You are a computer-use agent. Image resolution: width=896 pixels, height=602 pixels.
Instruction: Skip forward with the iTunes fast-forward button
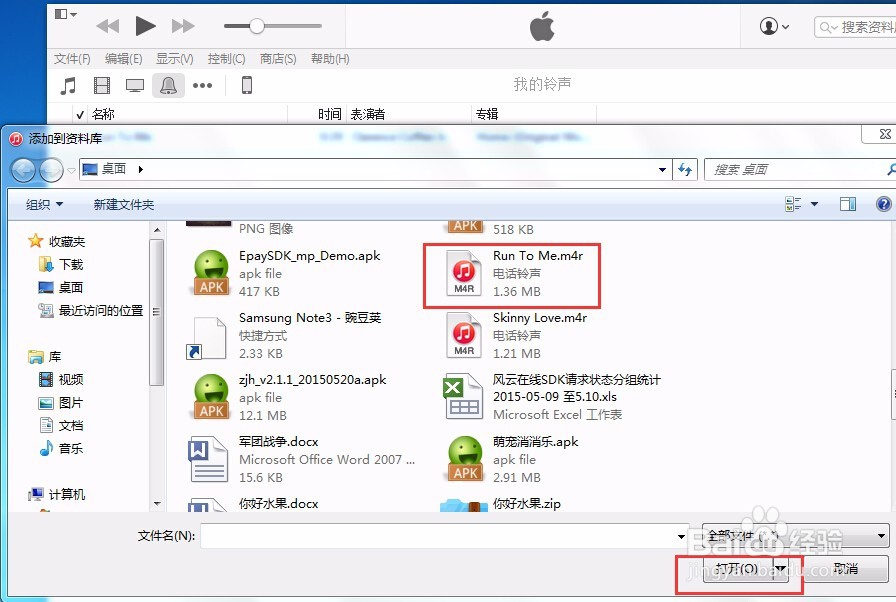coord(183,26)
